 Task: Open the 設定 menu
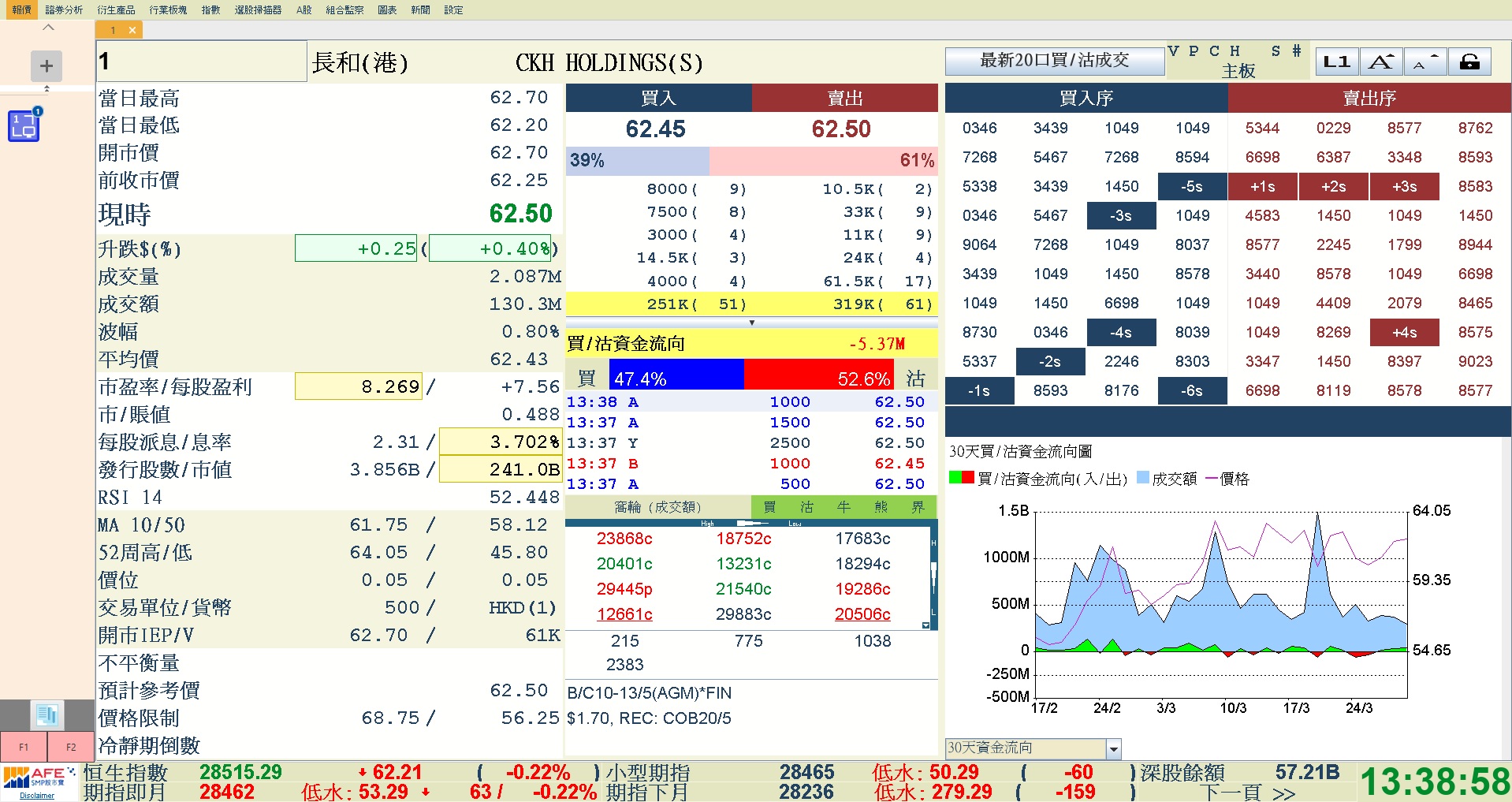[453, 9]
